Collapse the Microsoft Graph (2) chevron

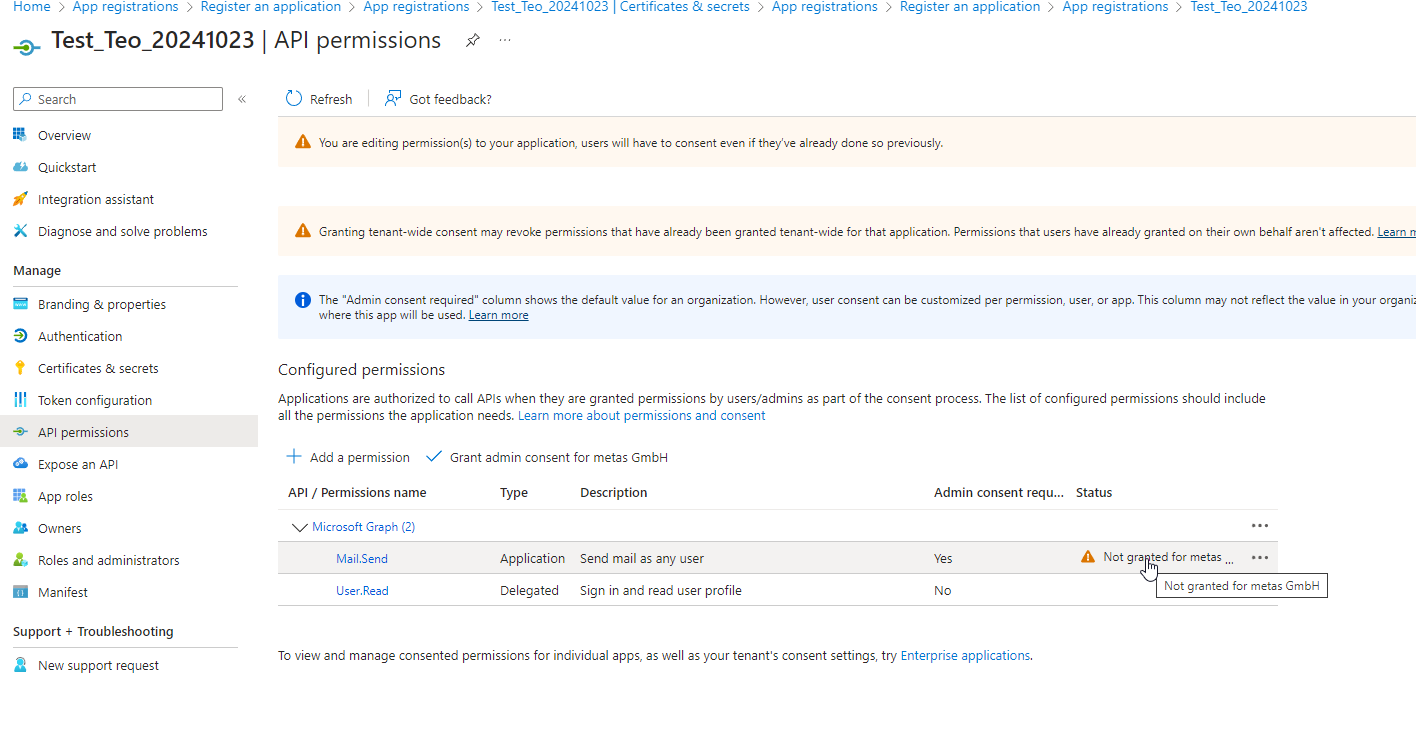298,526
